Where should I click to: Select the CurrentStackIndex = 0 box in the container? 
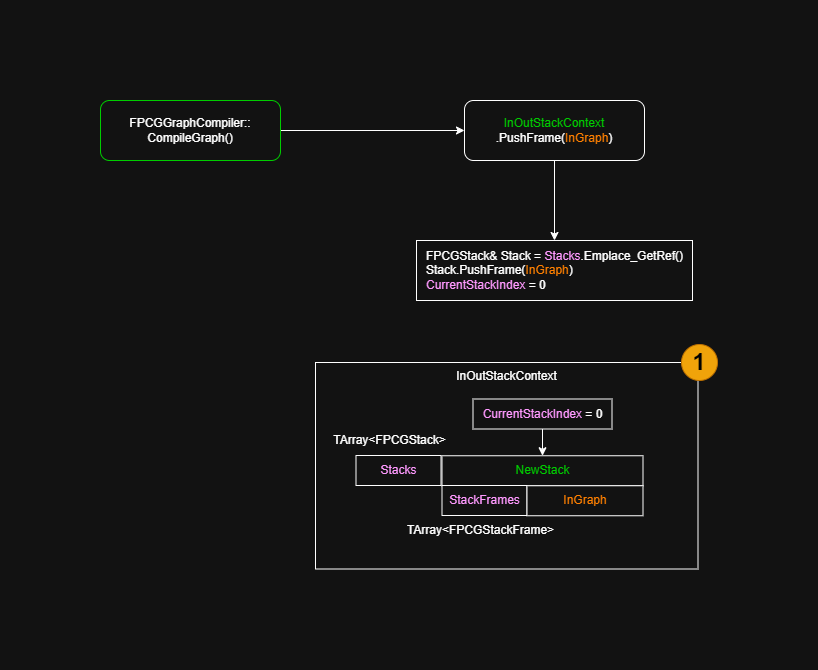(x=542, y=414)
